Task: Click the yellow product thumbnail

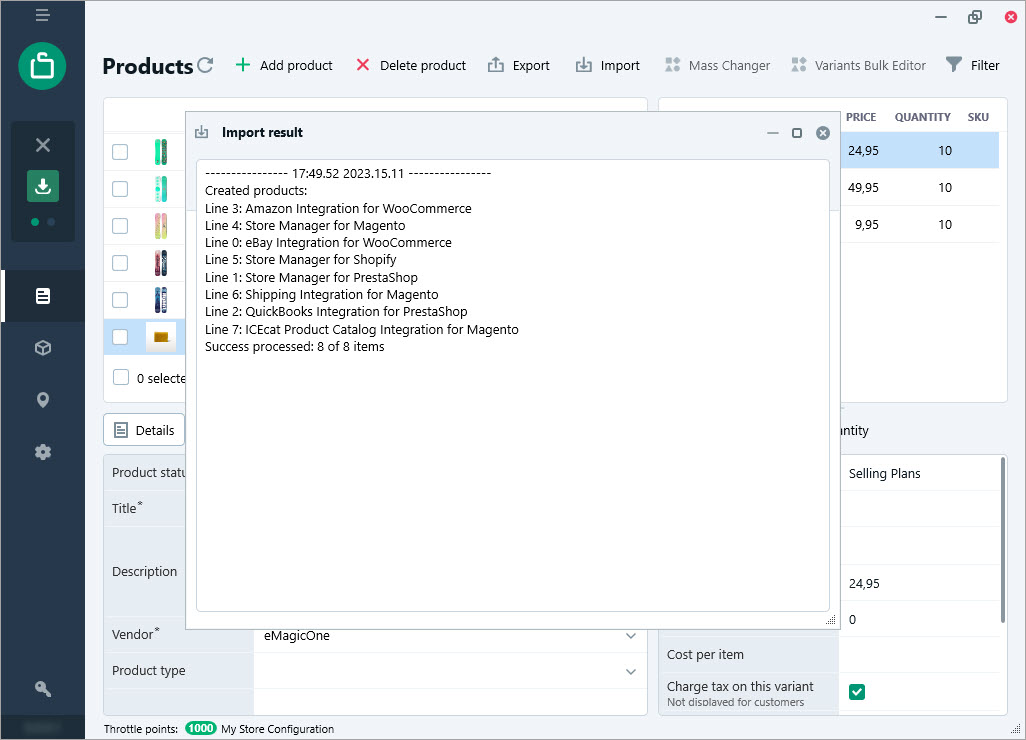Action: [161, 338]
